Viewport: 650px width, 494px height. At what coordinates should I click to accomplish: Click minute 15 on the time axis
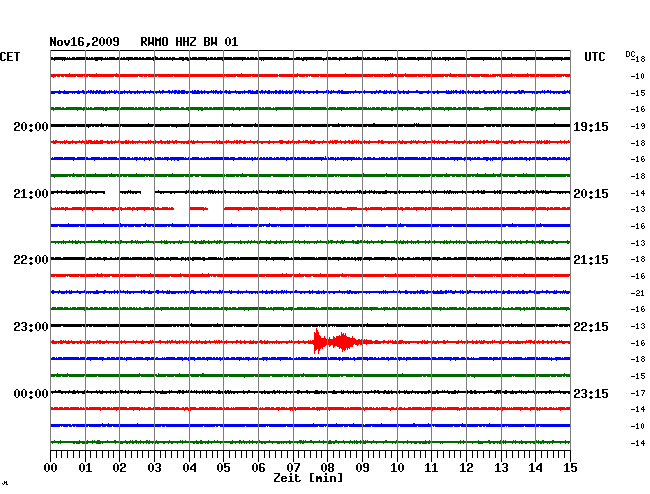pyautogui.click(x=570, y=468)
